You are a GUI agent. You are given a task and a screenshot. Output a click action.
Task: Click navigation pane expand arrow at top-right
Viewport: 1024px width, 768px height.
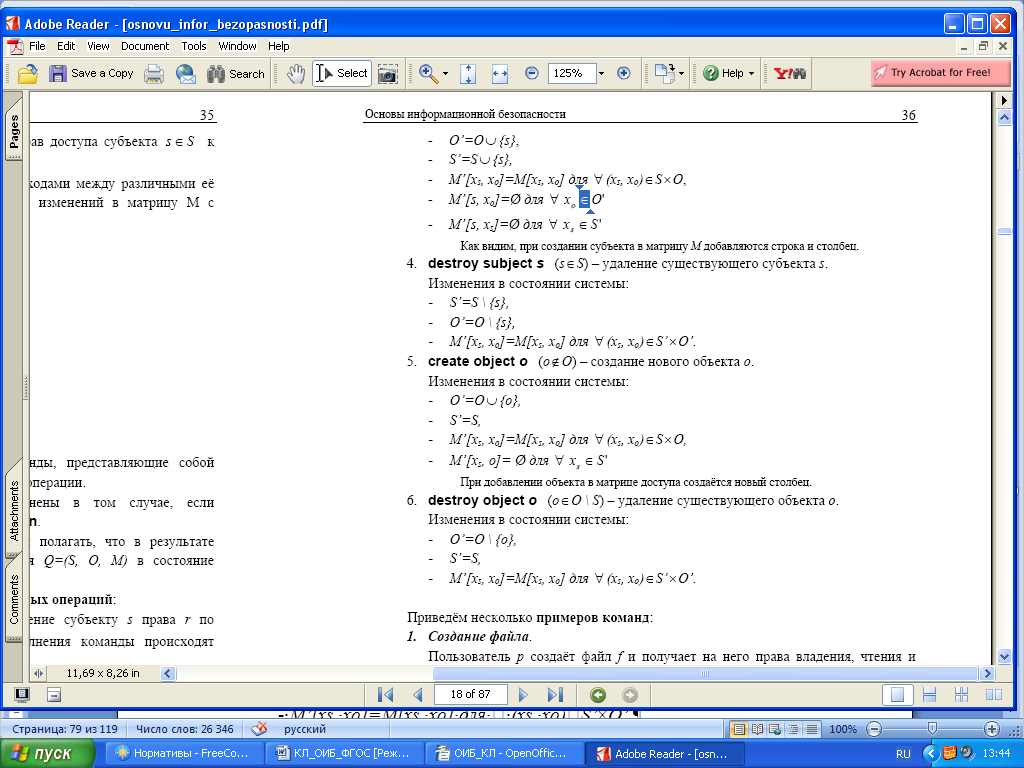1004,101
